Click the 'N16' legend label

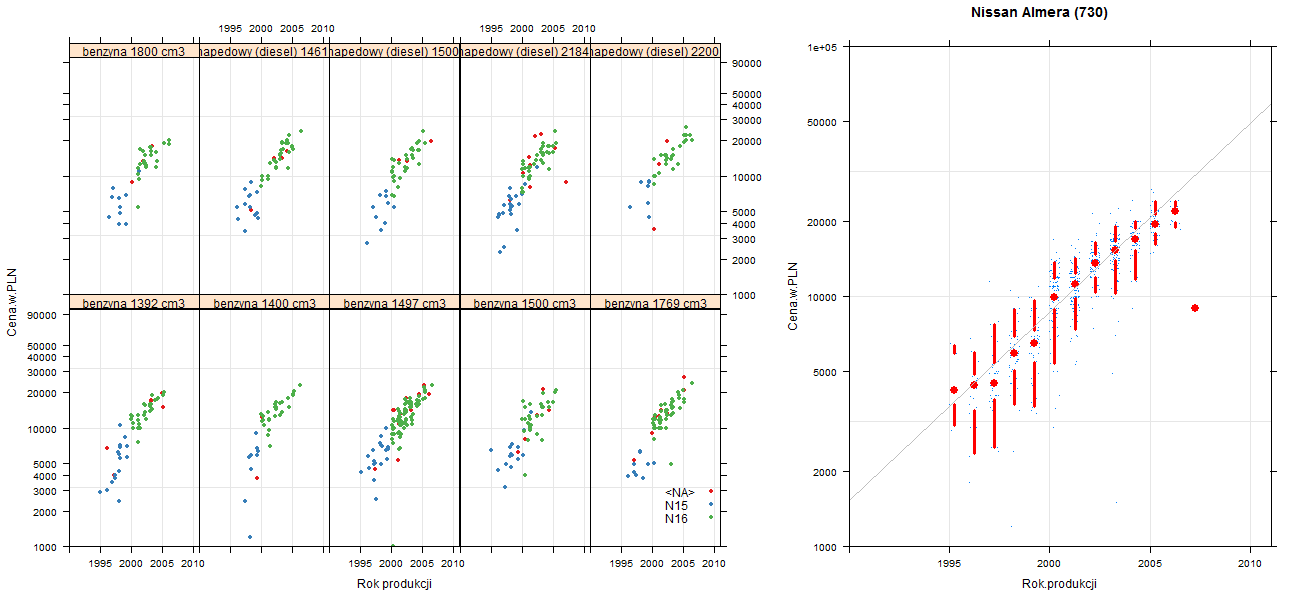[677, 518]
